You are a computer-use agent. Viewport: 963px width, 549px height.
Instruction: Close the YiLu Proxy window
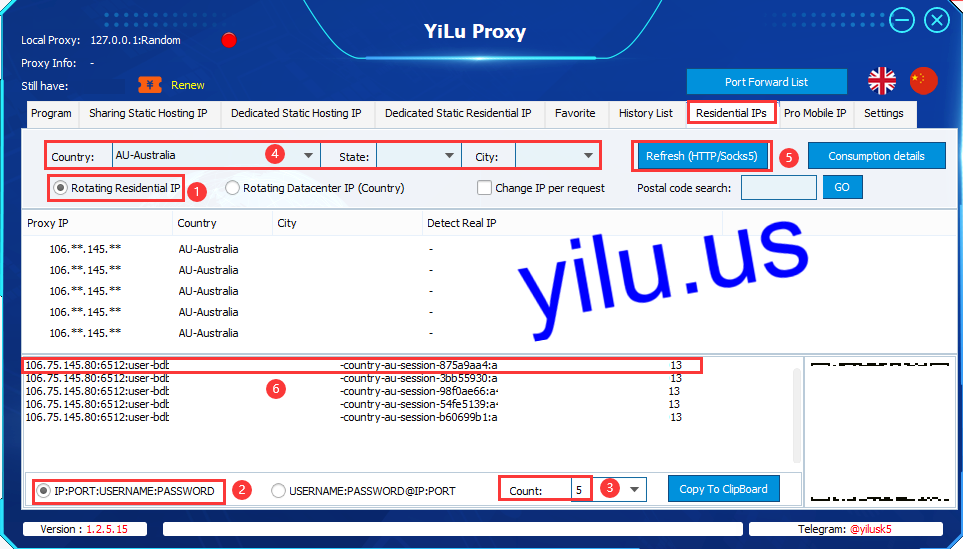coord(937,21)
